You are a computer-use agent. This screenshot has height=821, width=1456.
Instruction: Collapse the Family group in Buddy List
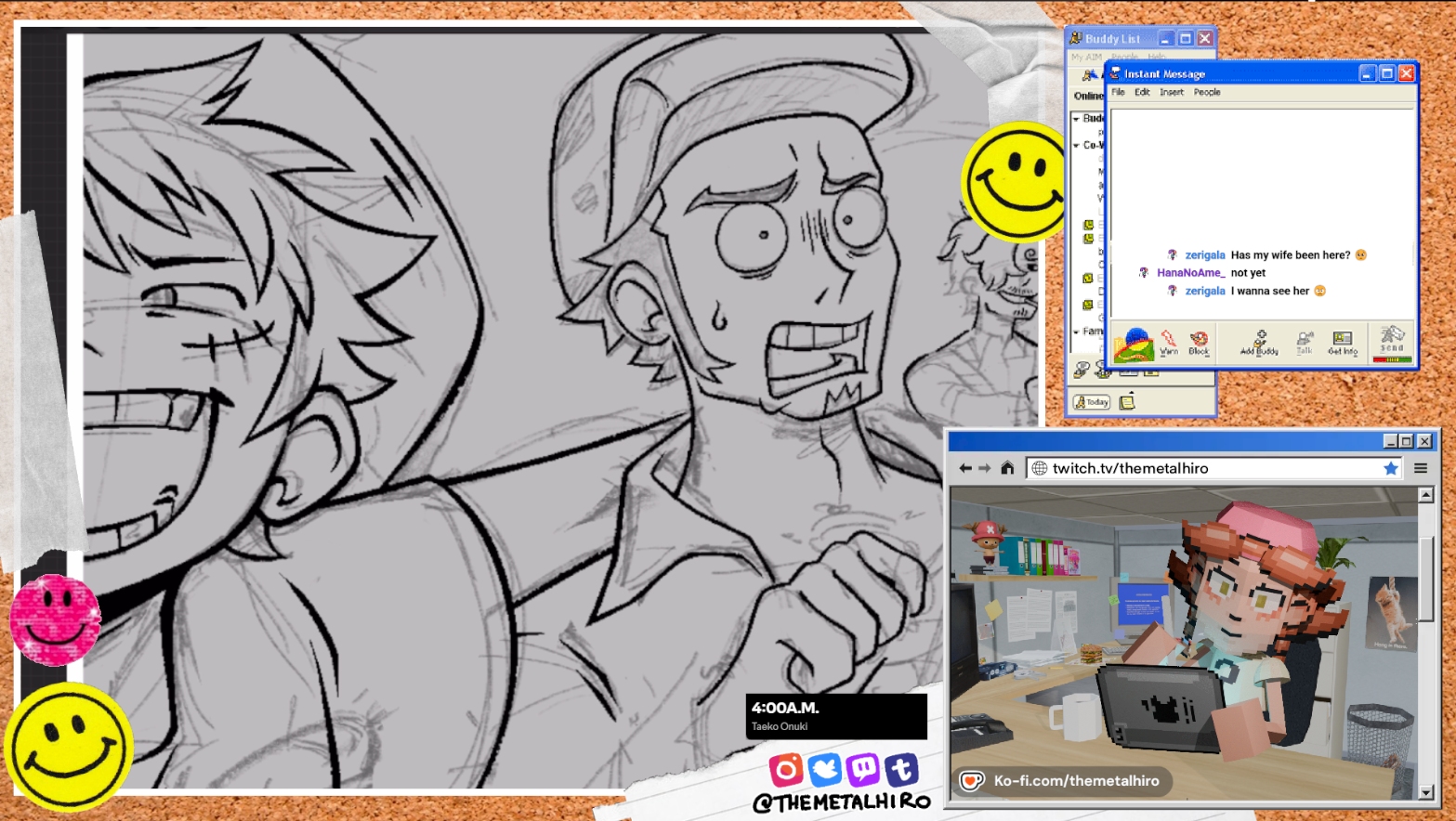[1077, 332]
